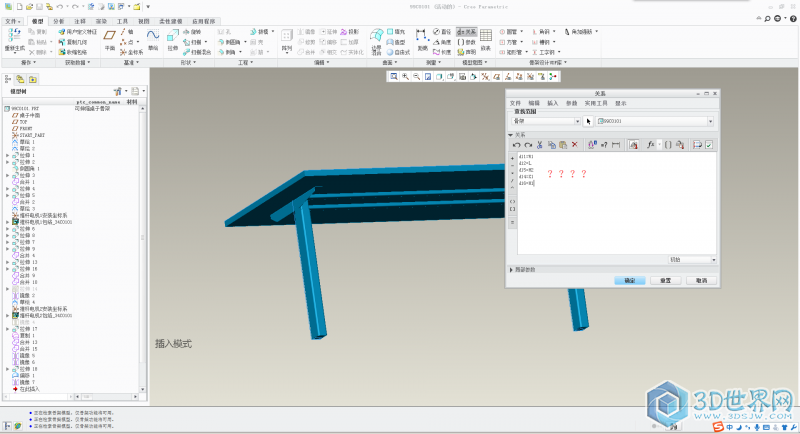Viewport: 800px width, 434px height.
Task: Switch to the Annotate (注释) ribbon tab
Action: (x=80, y=21)
